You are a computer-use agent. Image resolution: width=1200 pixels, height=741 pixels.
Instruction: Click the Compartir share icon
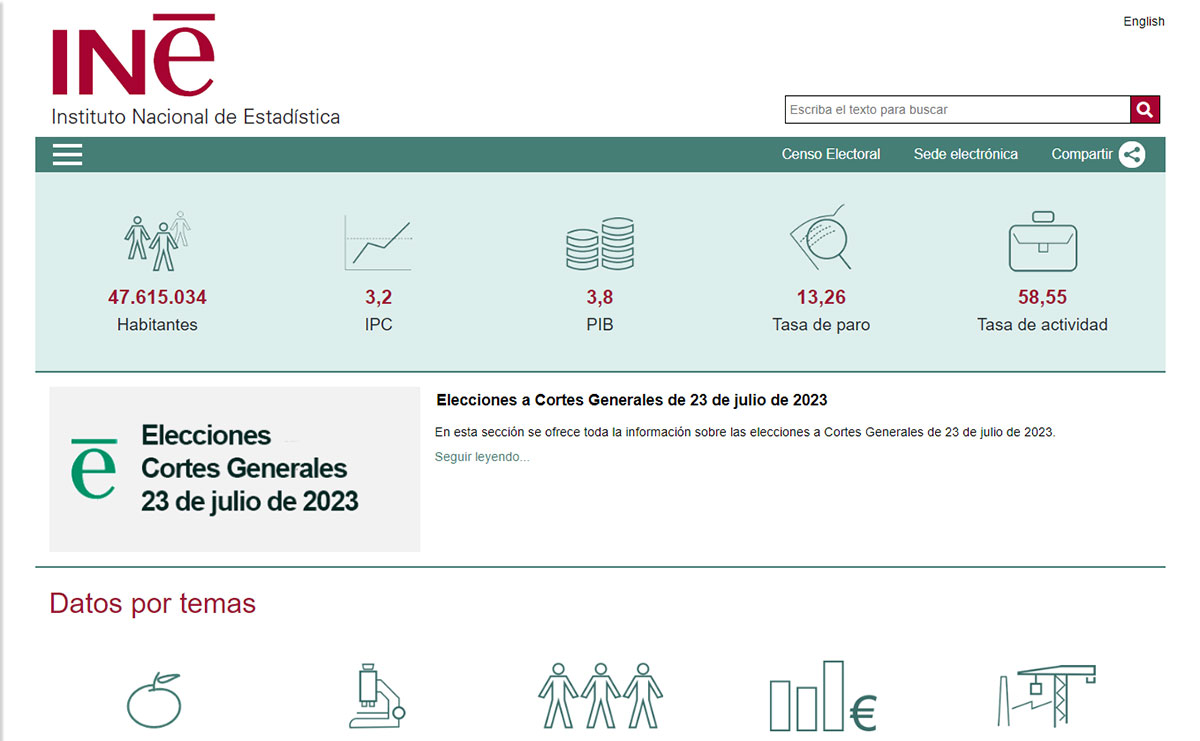[1132, 155]
